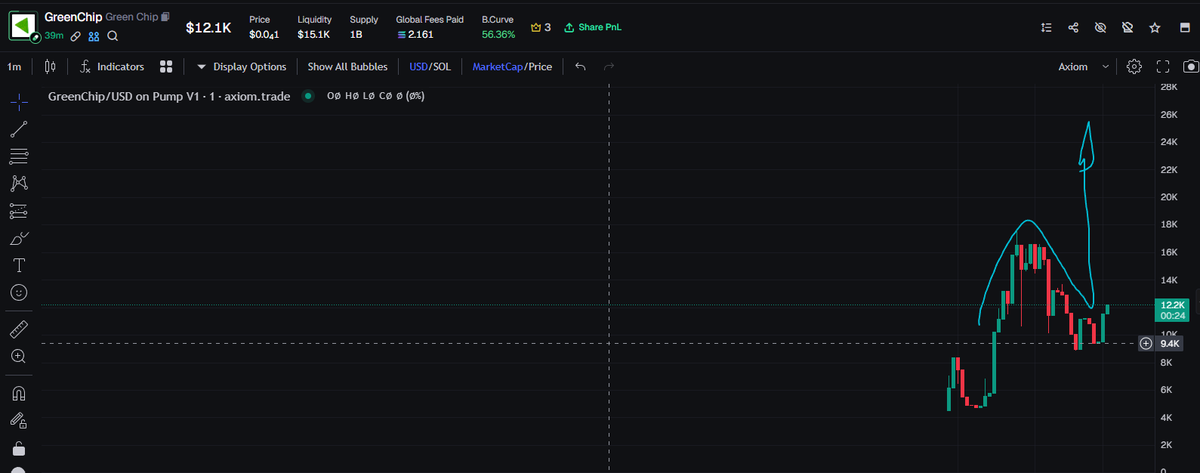Undo the last chart action
Viewport: 1200px width, 473px height.
(580, 66)
